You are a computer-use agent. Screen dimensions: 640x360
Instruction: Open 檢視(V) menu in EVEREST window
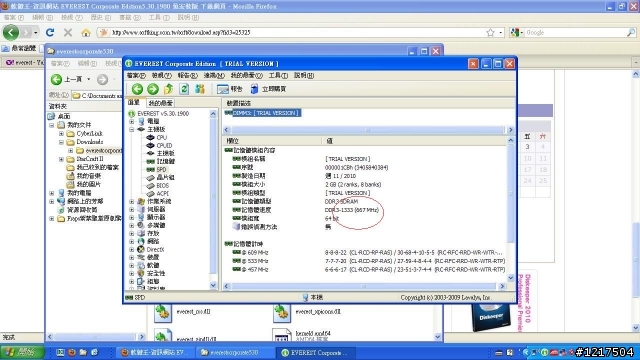[x=162, y=76]
